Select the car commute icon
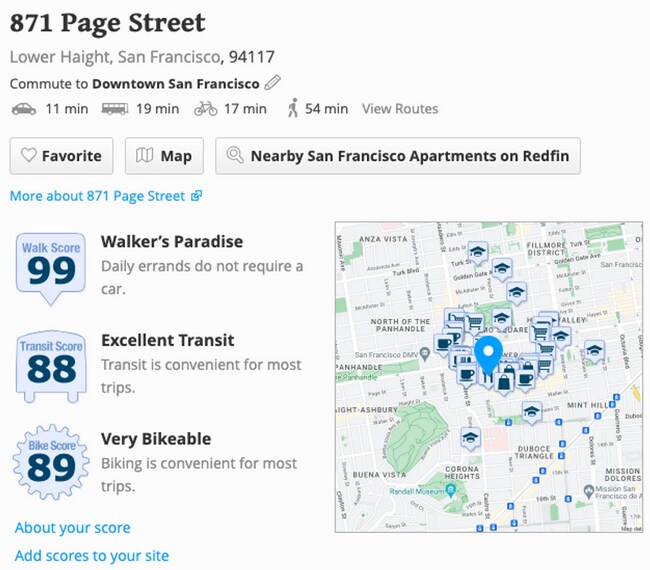Viewport: 650px width, 570px height. (x=24, y=109)
